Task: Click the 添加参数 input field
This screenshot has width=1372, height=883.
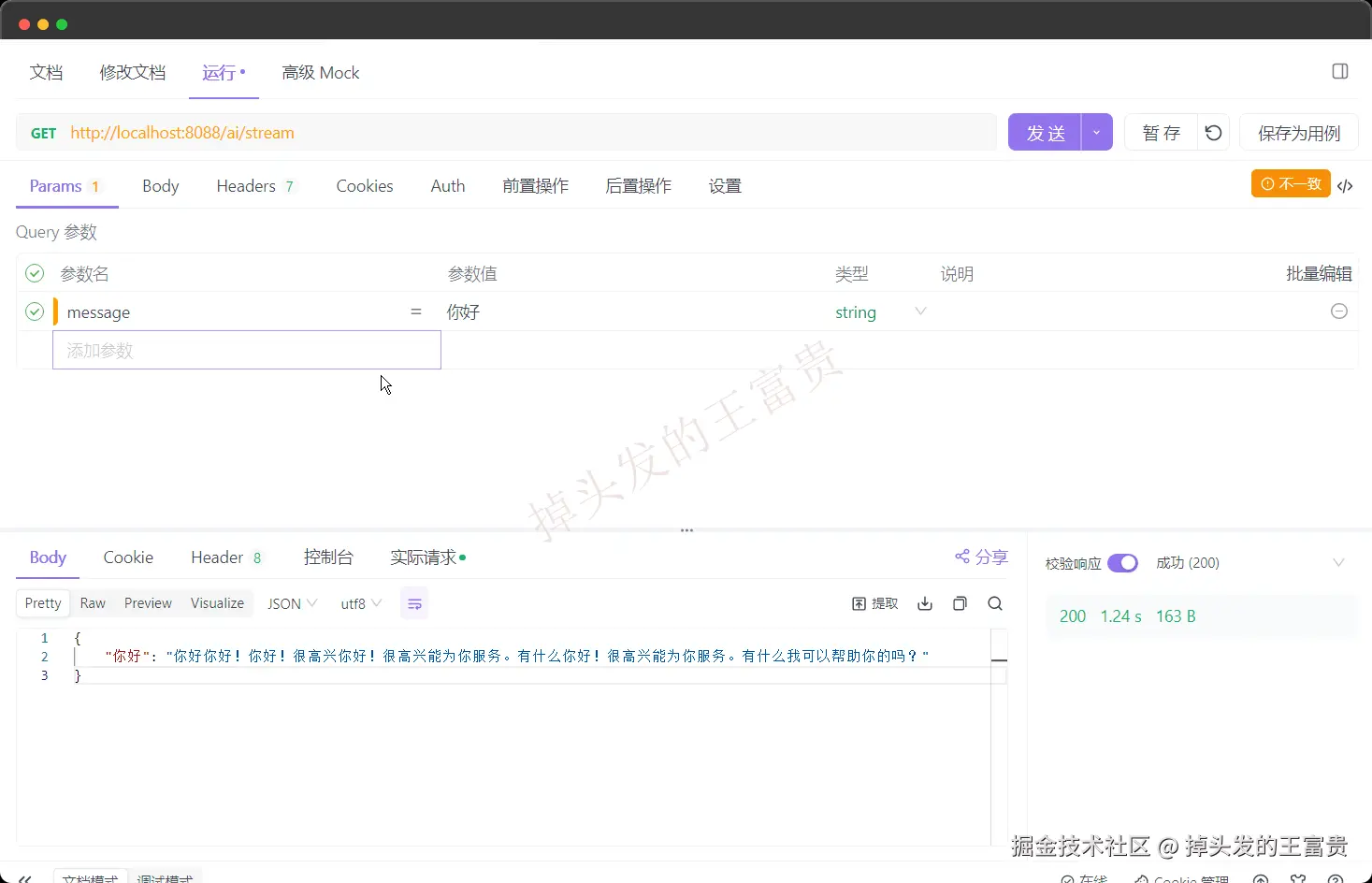Action: point(247,351)
